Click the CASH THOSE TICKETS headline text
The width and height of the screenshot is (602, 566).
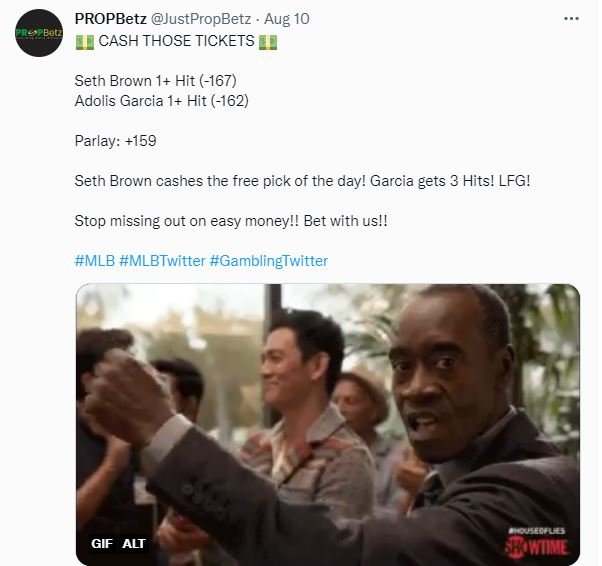176,41
